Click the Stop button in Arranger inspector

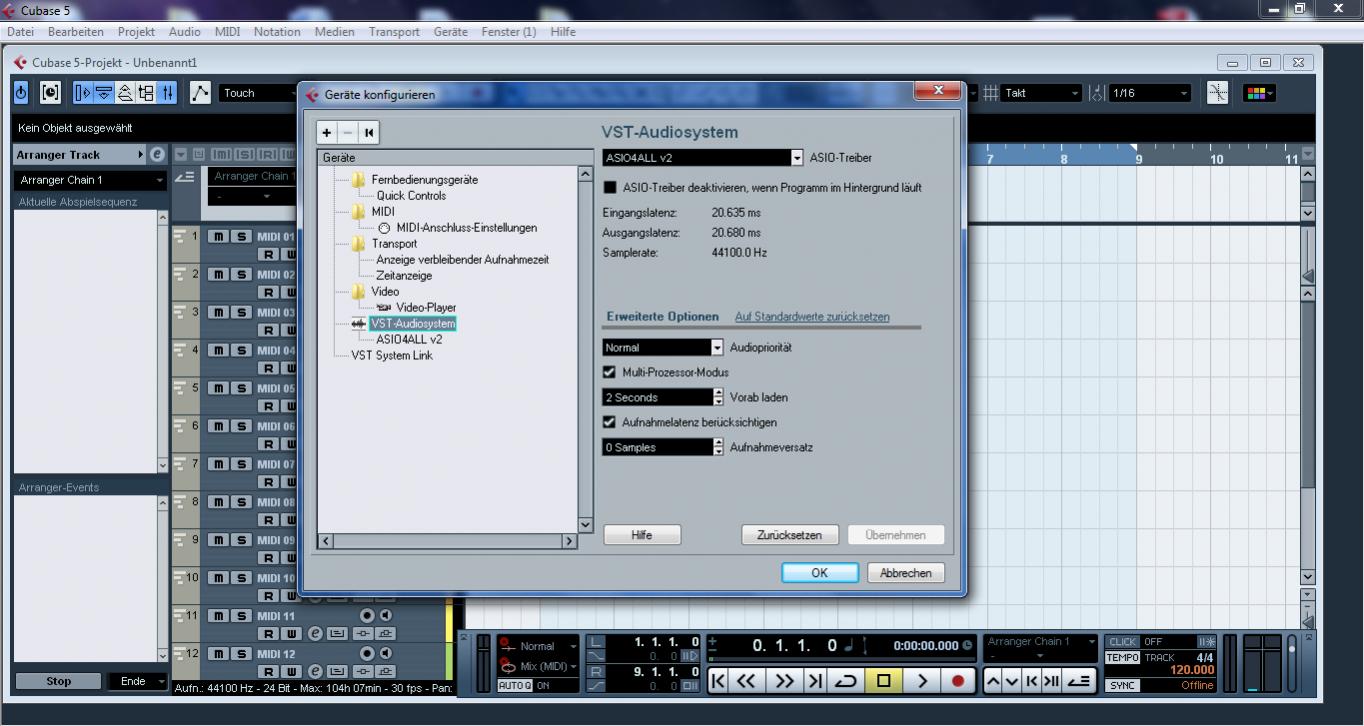tap(58, 681)
